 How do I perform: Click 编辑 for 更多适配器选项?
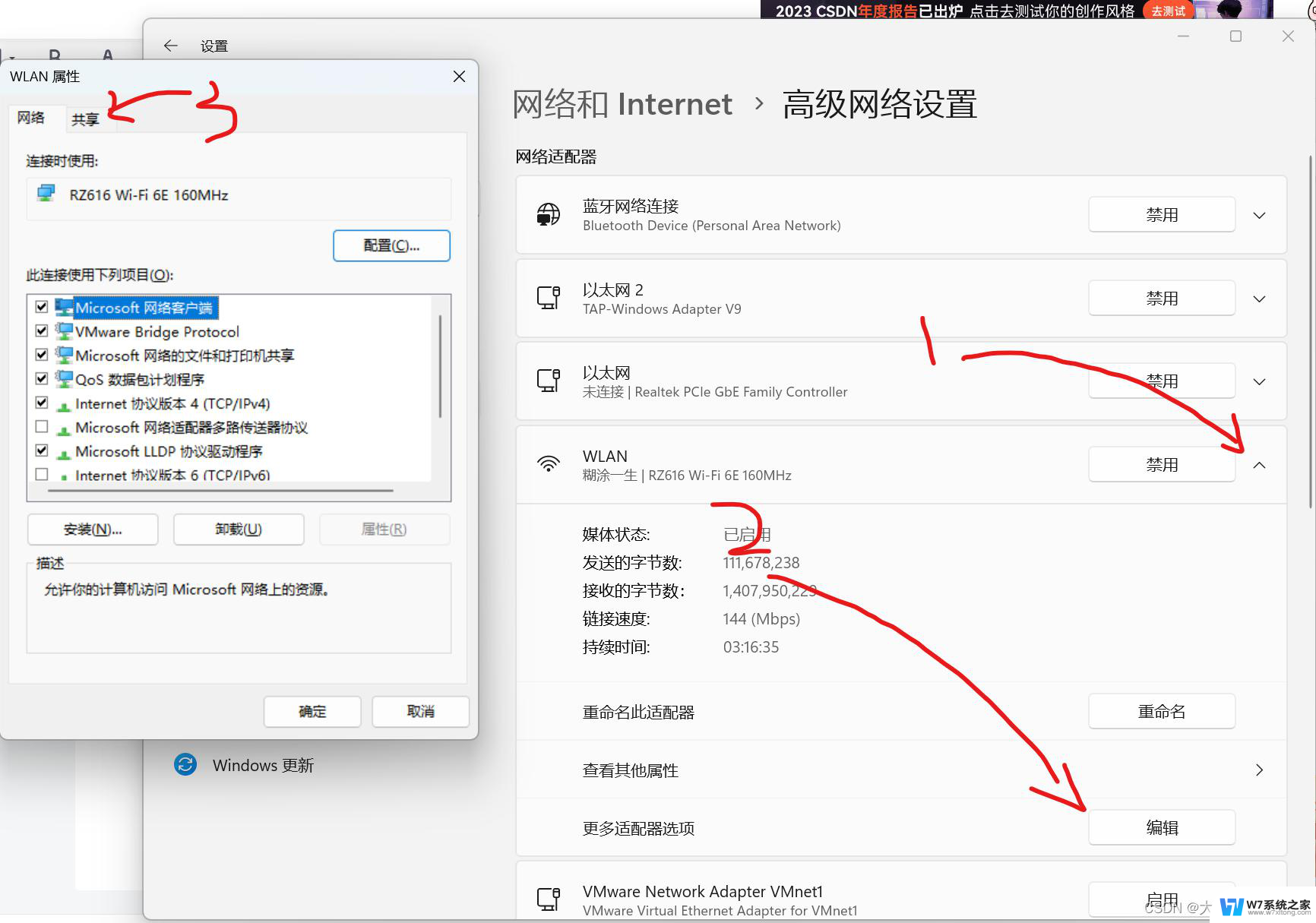tap(1162, 827)
